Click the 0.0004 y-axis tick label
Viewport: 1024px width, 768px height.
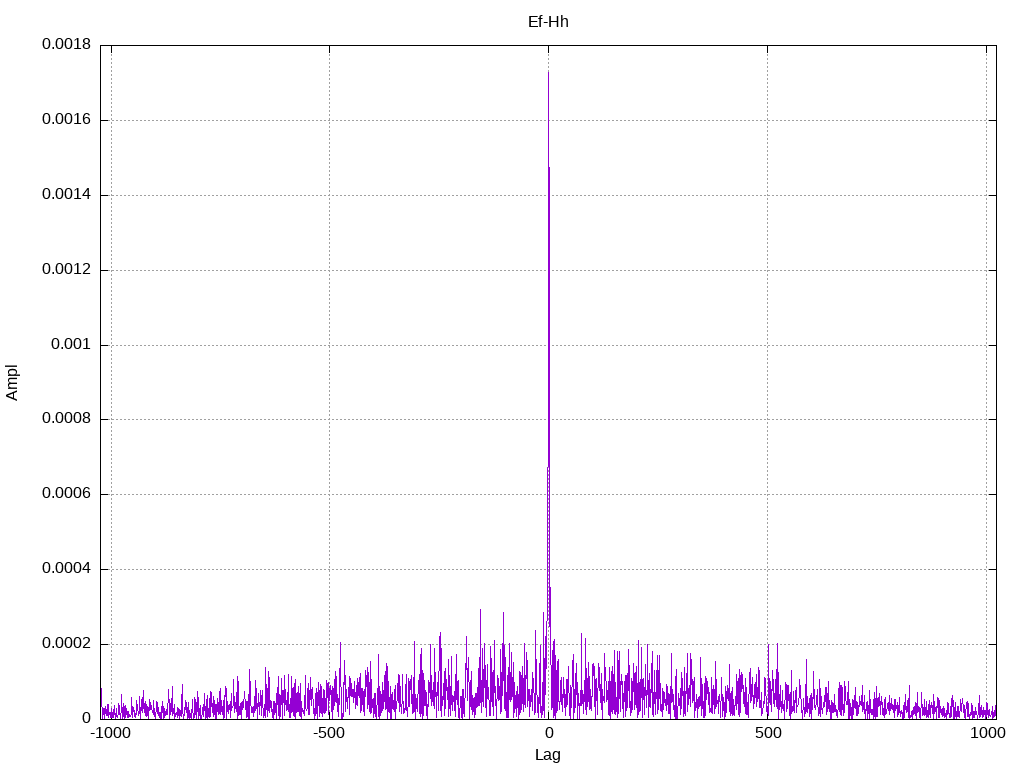[67, 568]
